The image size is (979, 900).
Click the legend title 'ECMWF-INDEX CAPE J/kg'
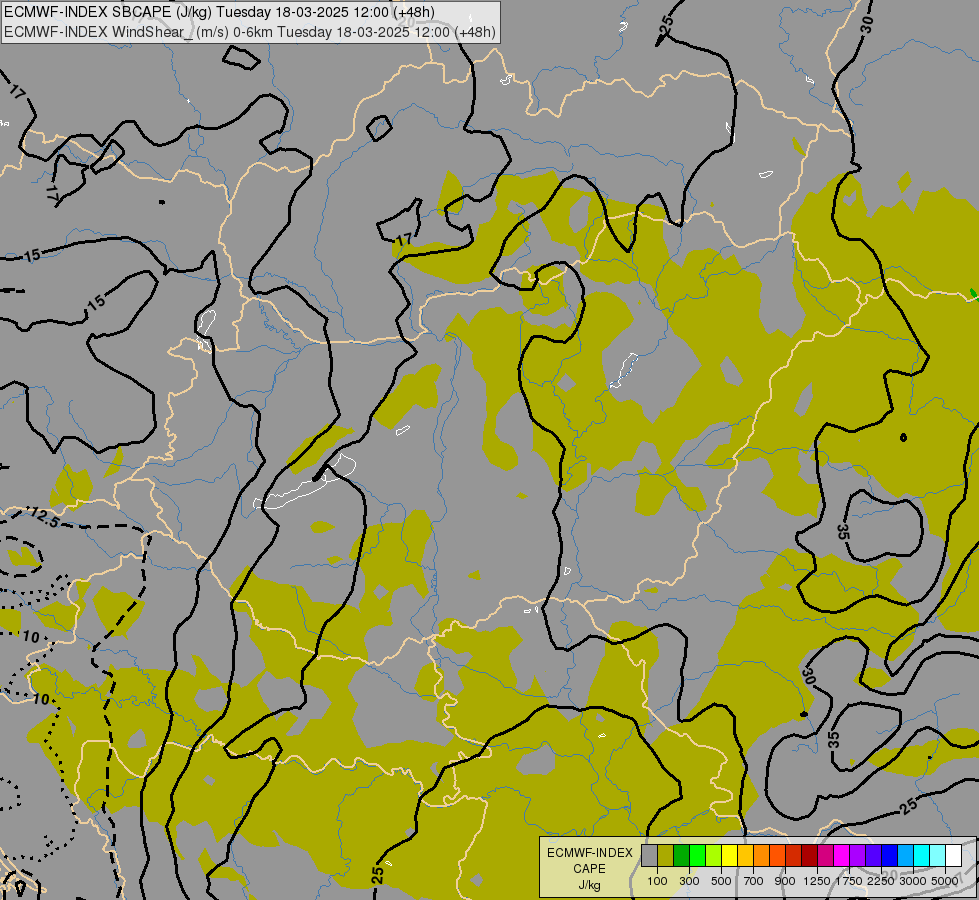(589, 869)
